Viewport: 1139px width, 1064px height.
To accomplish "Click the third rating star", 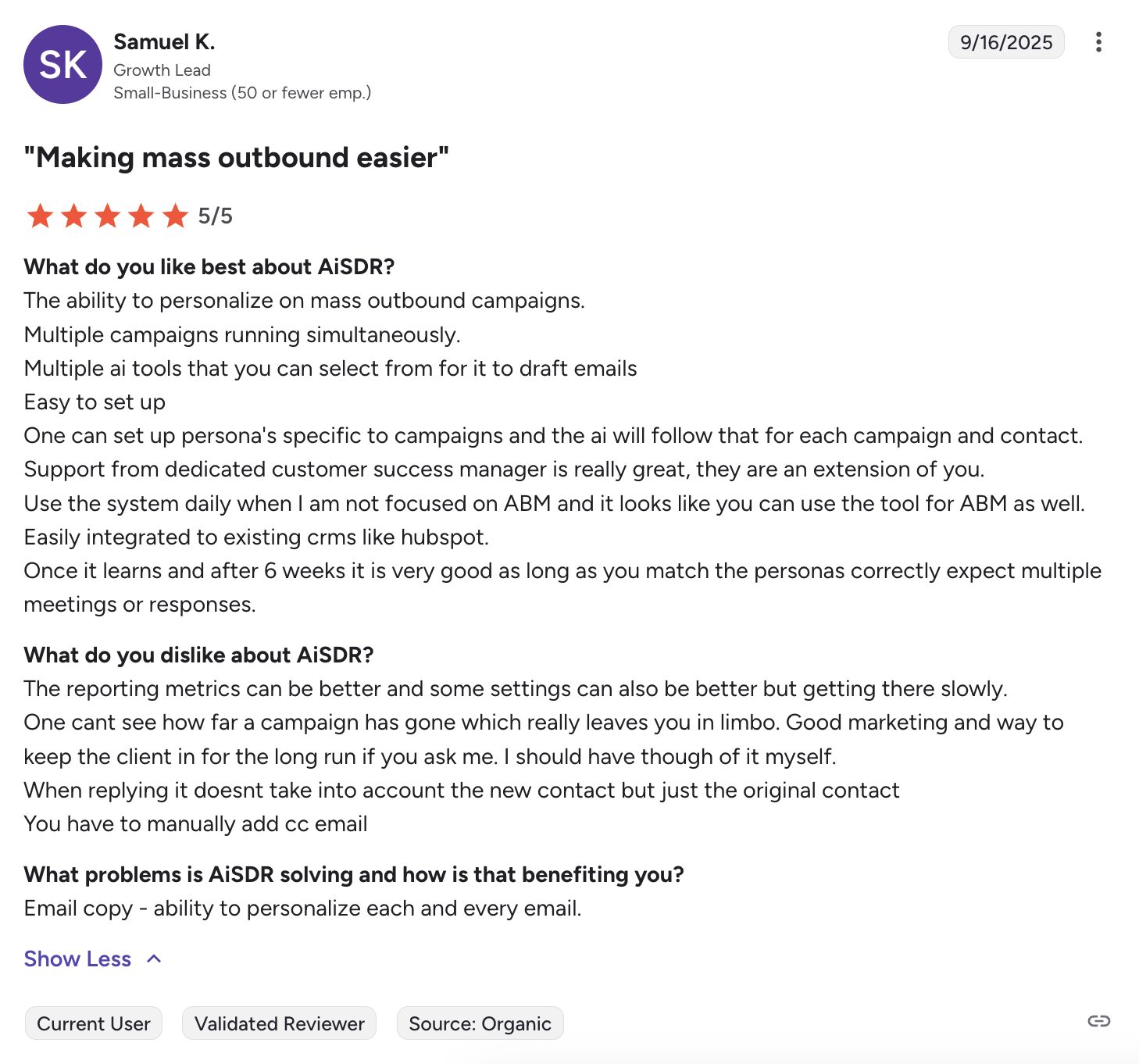I will [x=107, y=216].
